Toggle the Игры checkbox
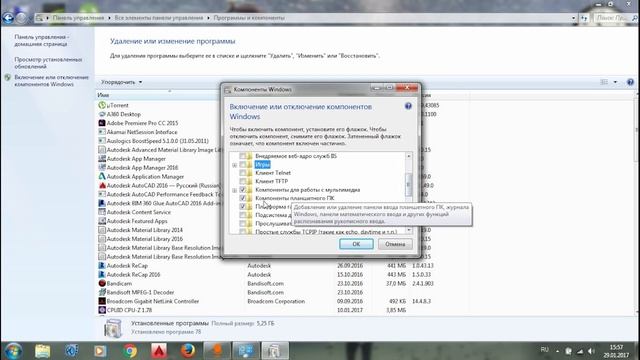Image resolution: width=640 pixels, height=360 pixels. pyautogui.click(x=242, y=164)
